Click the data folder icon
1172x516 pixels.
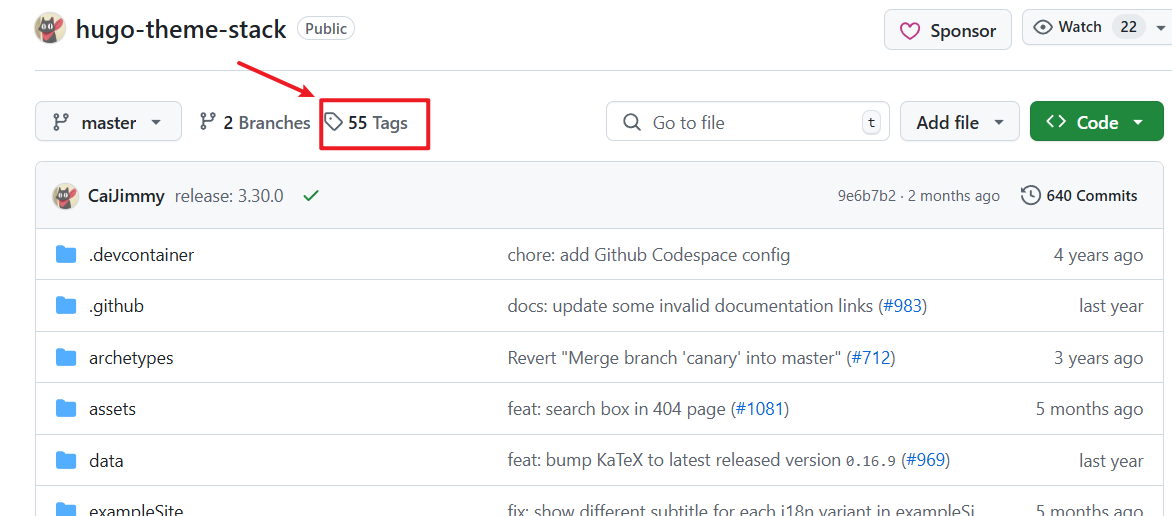tap(66, 461)
